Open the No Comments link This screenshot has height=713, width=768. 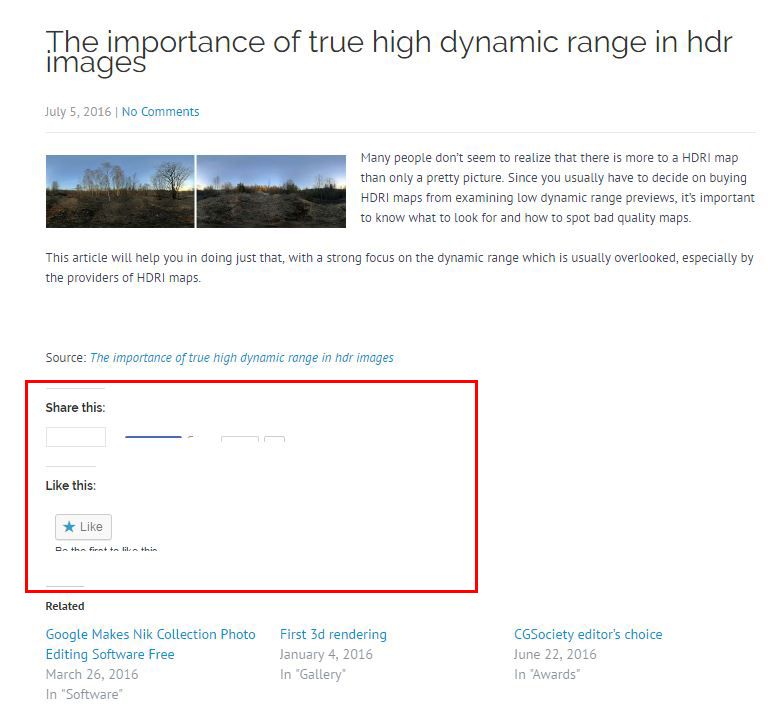tap(160, 112)
